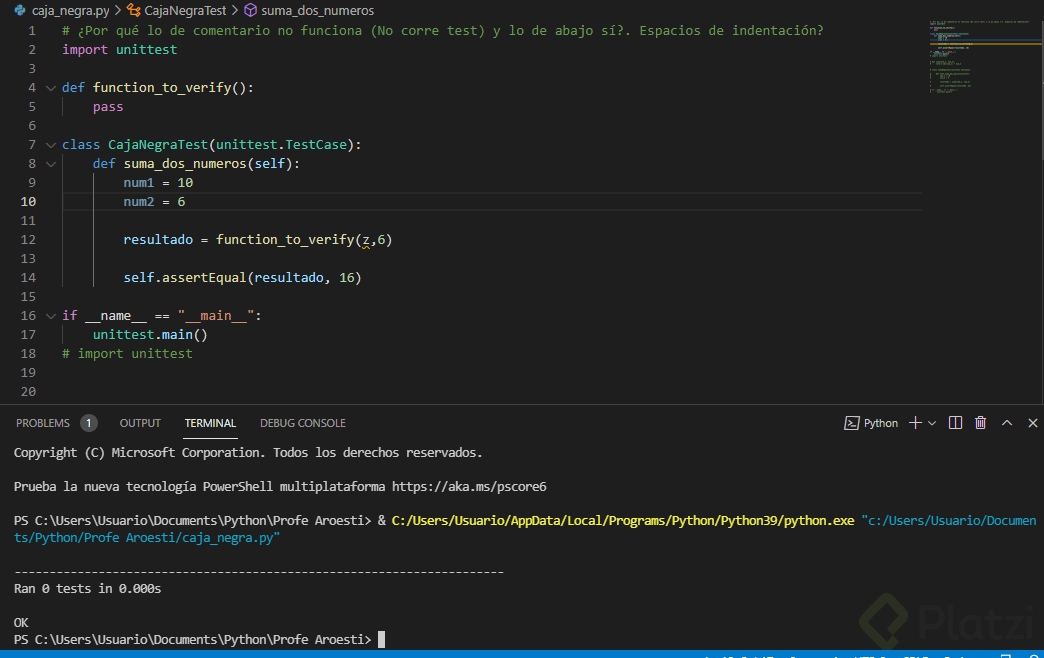The width and height of the screenshot is (1044, 658).
Task: Click 'pass' statement on line 5
Action: pyautogui.click(x=108, y=107)
